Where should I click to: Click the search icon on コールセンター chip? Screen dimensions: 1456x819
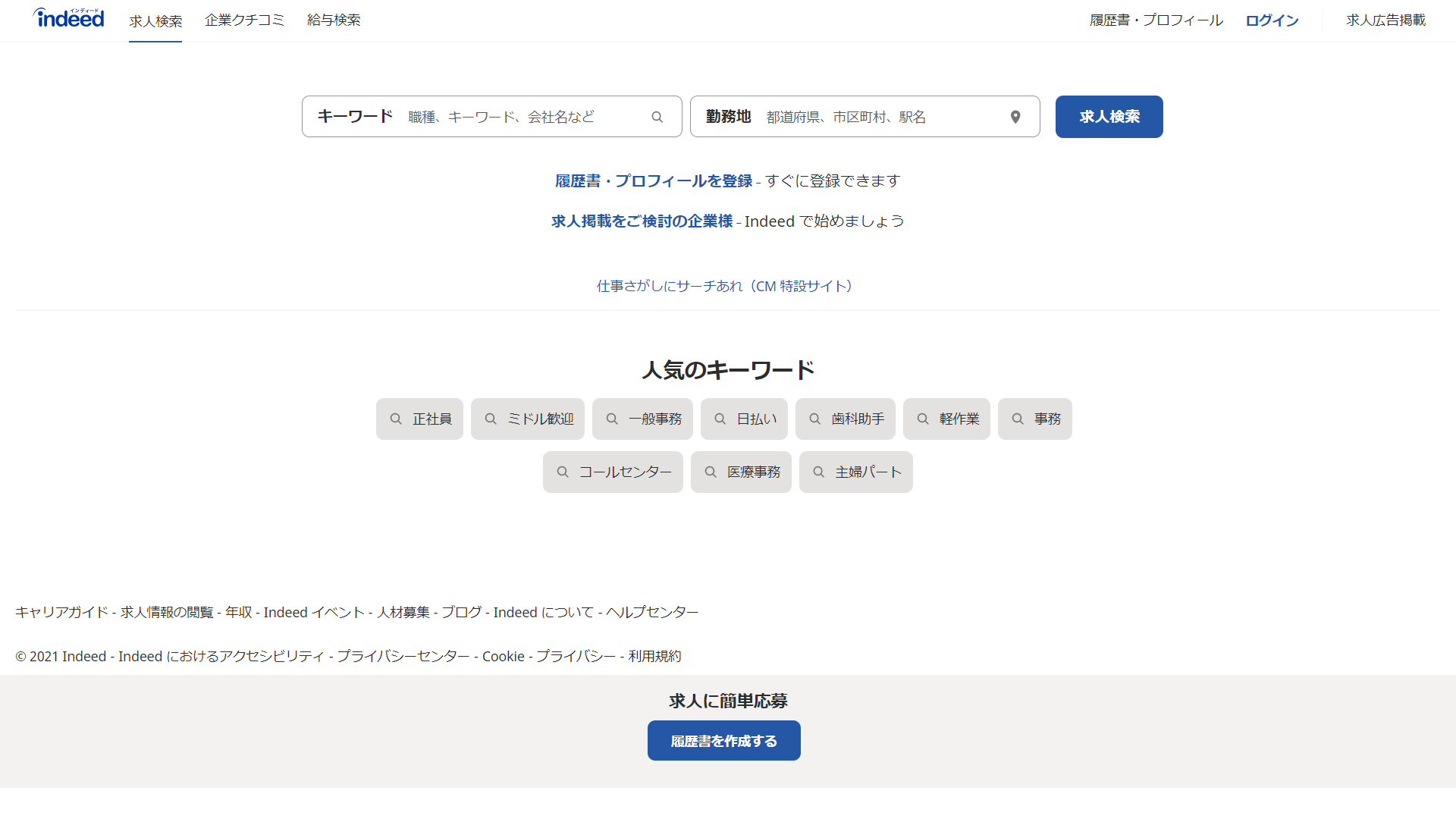pos(563,472)
